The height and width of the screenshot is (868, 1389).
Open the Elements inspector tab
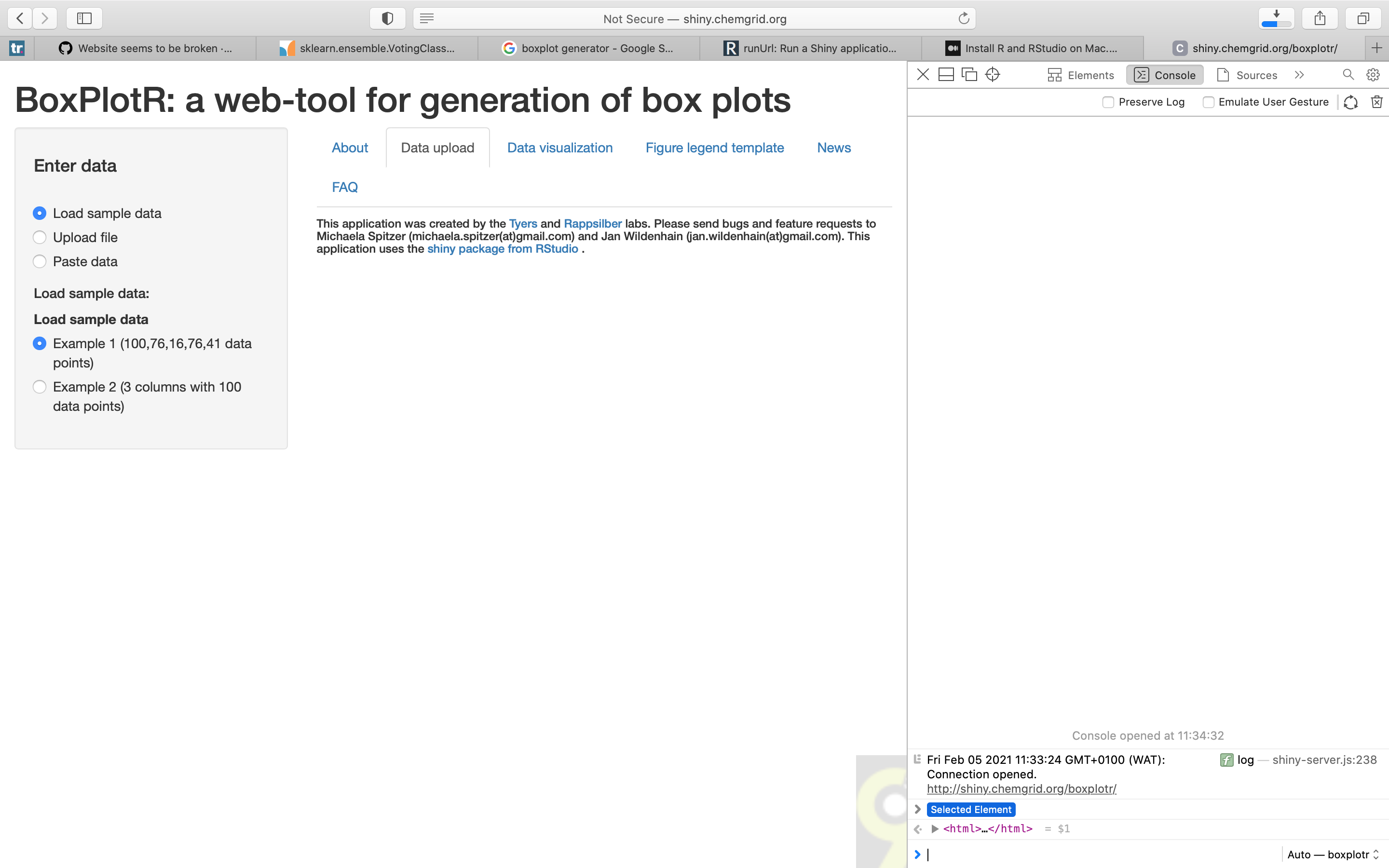tap(1080, 75)
